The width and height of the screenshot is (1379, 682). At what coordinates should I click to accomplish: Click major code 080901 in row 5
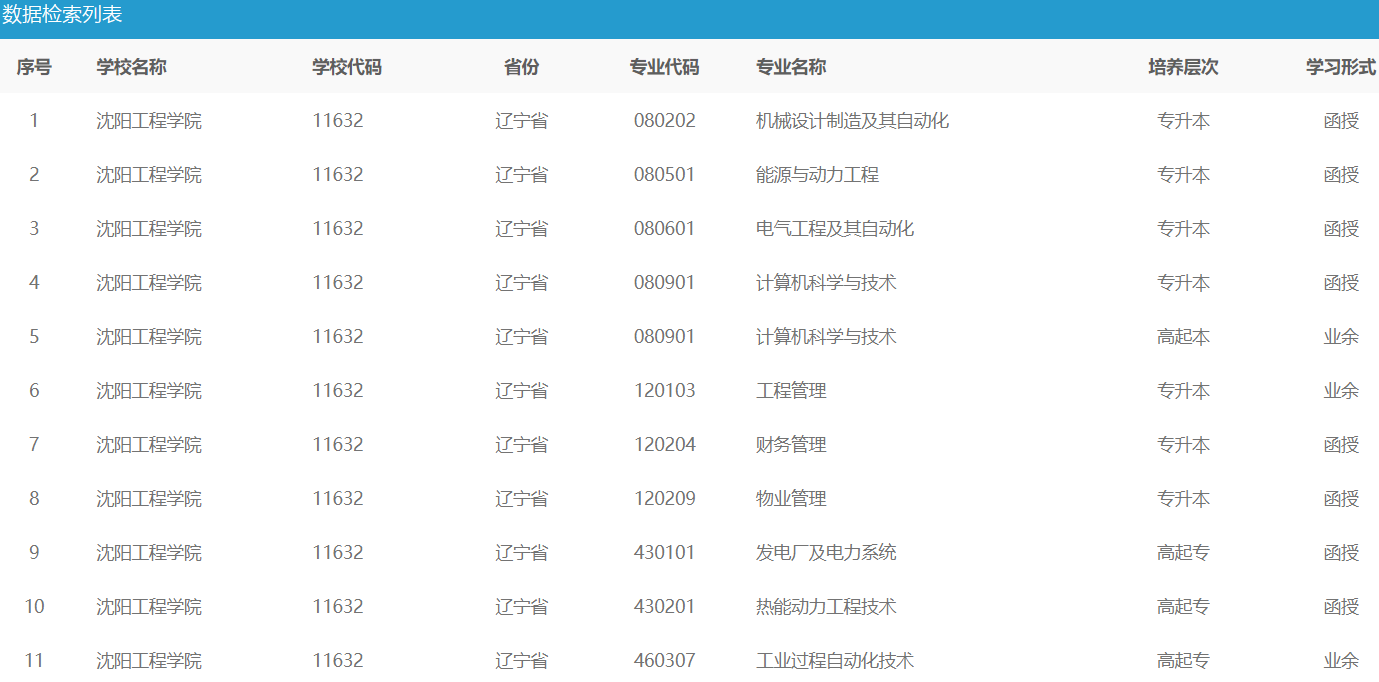pyautogui.click(x=664, y=337)
